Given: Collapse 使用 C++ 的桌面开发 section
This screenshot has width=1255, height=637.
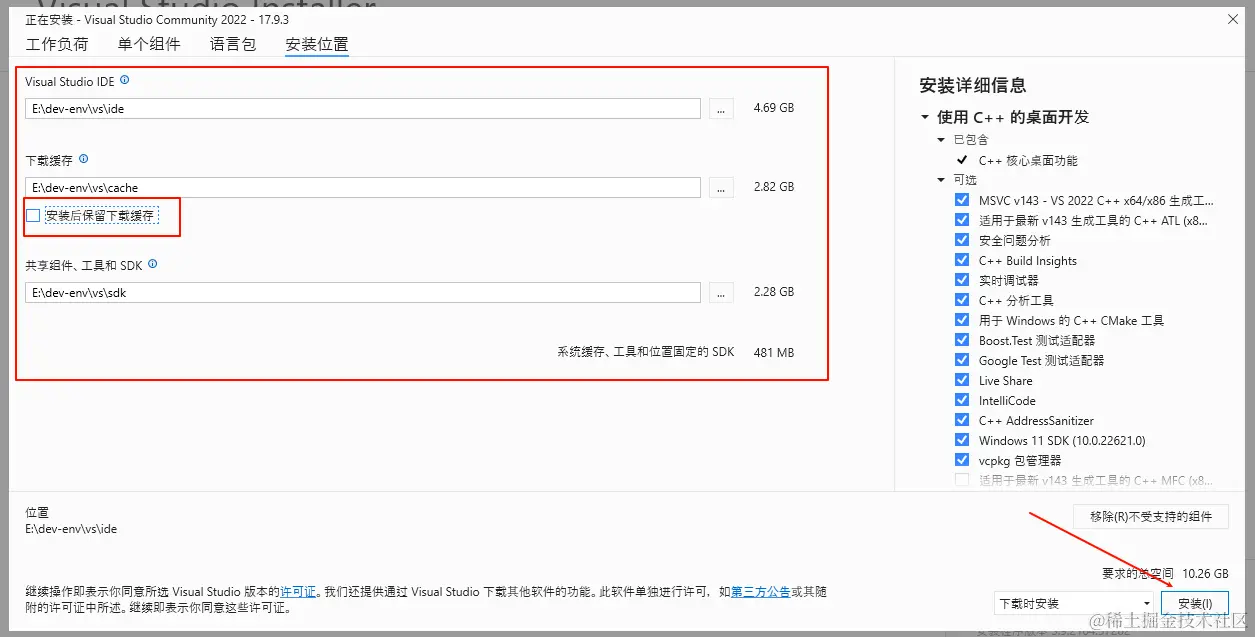Looking at the screenshot, I should pos(925,117).
